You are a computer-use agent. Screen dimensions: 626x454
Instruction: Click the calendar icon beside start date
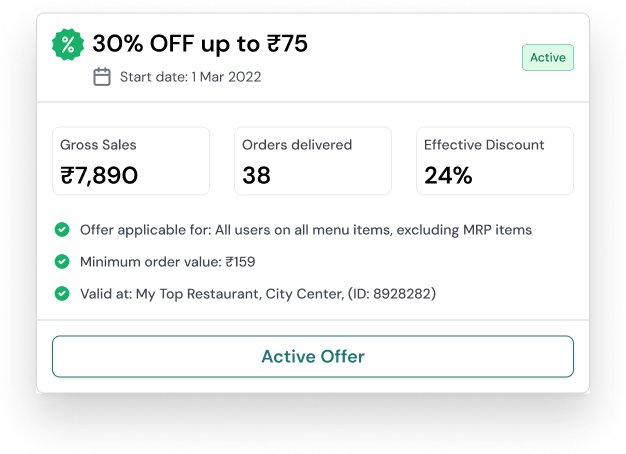pyautogui.click(x=102, y=77)
